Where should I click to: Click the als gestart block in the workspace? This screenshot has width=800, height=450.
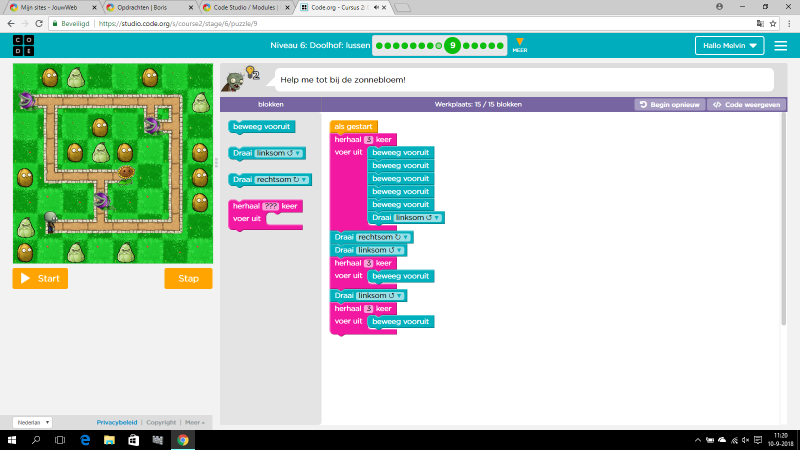point(354,127)
